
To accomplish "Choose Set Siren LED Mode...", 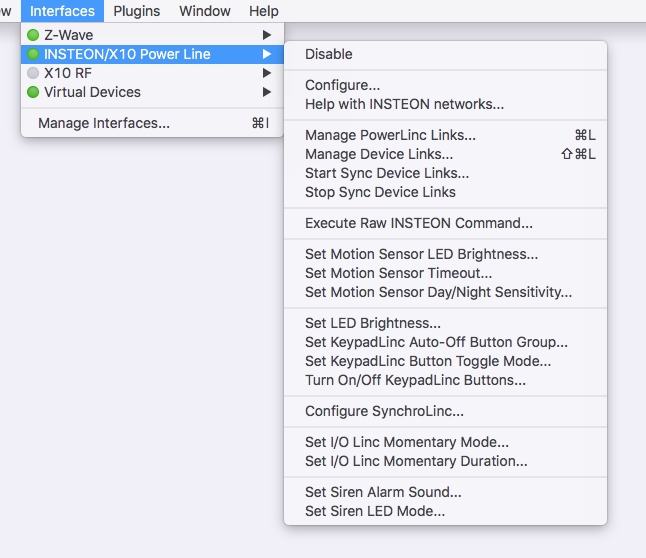I will tap(445, 511).
